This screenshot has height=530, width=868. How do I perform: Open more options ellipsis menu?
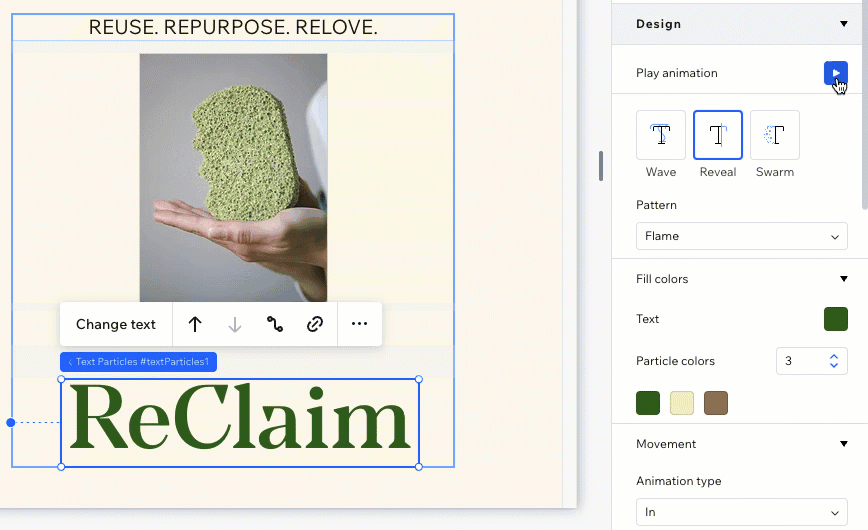click(x=359, y=324)
